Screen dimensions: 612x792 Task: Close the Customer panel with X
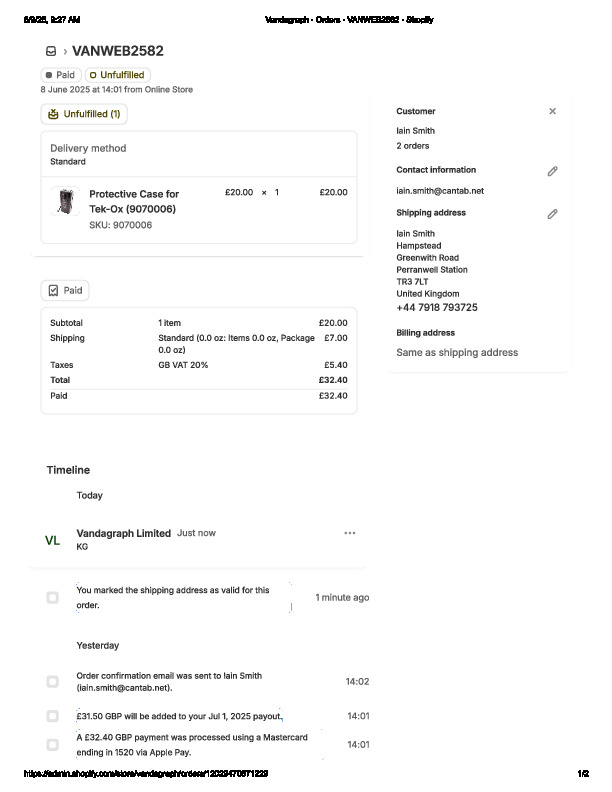click(x=552, y=111)
